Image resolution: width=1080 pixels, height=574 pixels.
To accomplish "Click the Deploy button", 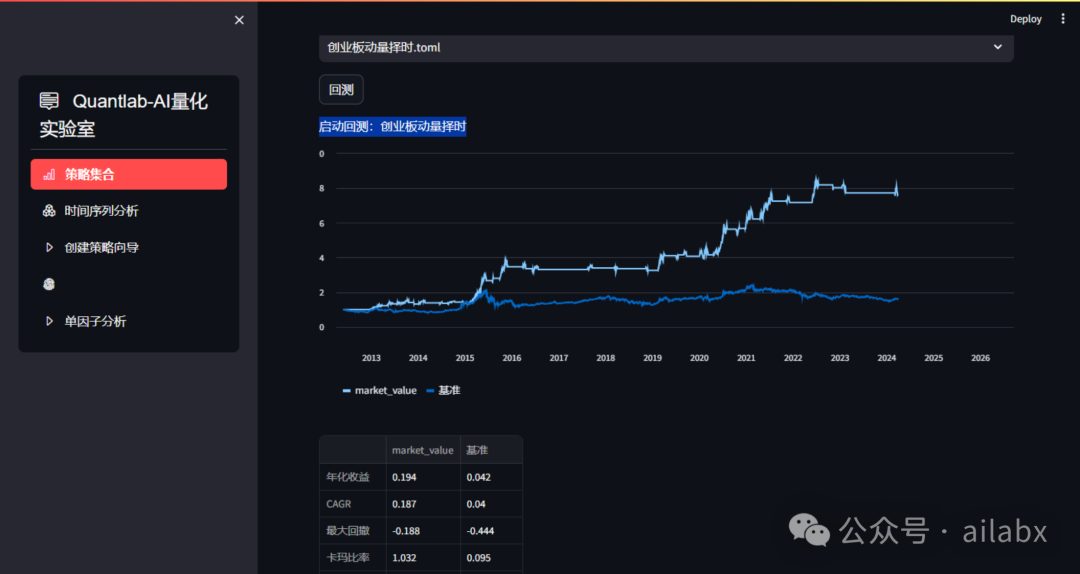I will point(1026,19).
